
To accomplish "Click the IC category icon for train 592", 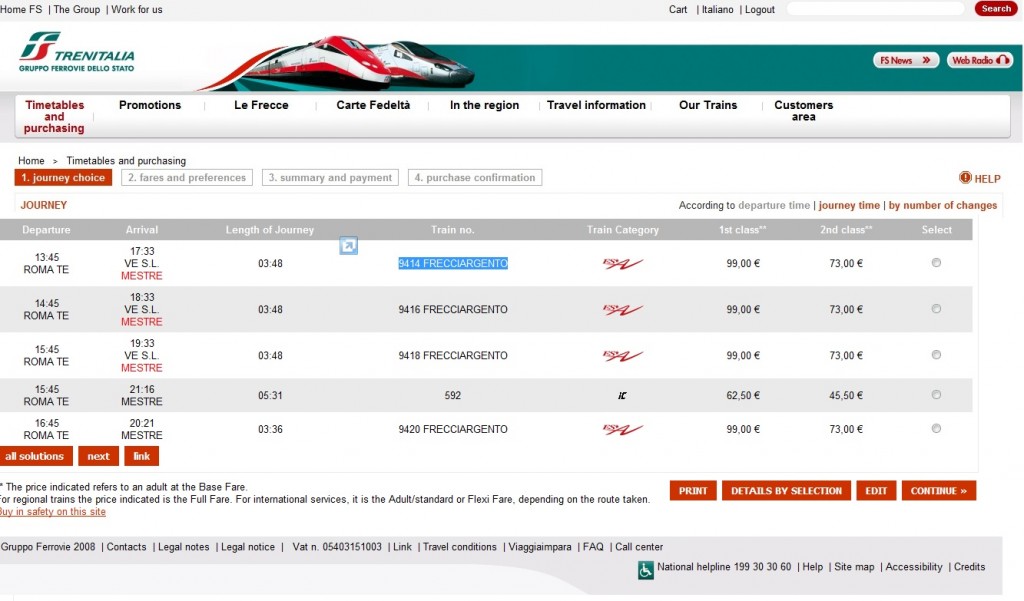I will [622, 395].
